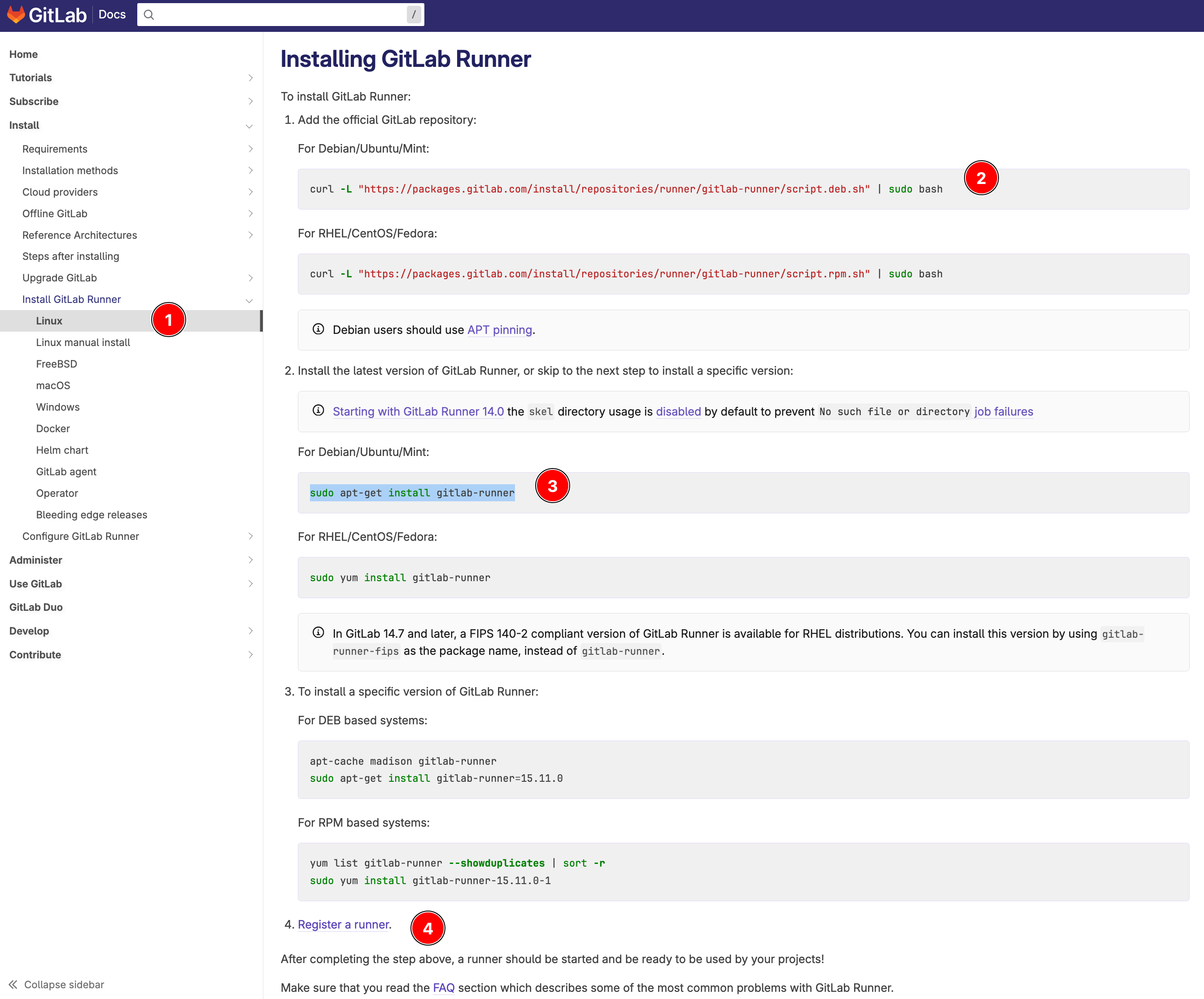
Task: Expand the Administer section chevron
Action: [250, 560]
